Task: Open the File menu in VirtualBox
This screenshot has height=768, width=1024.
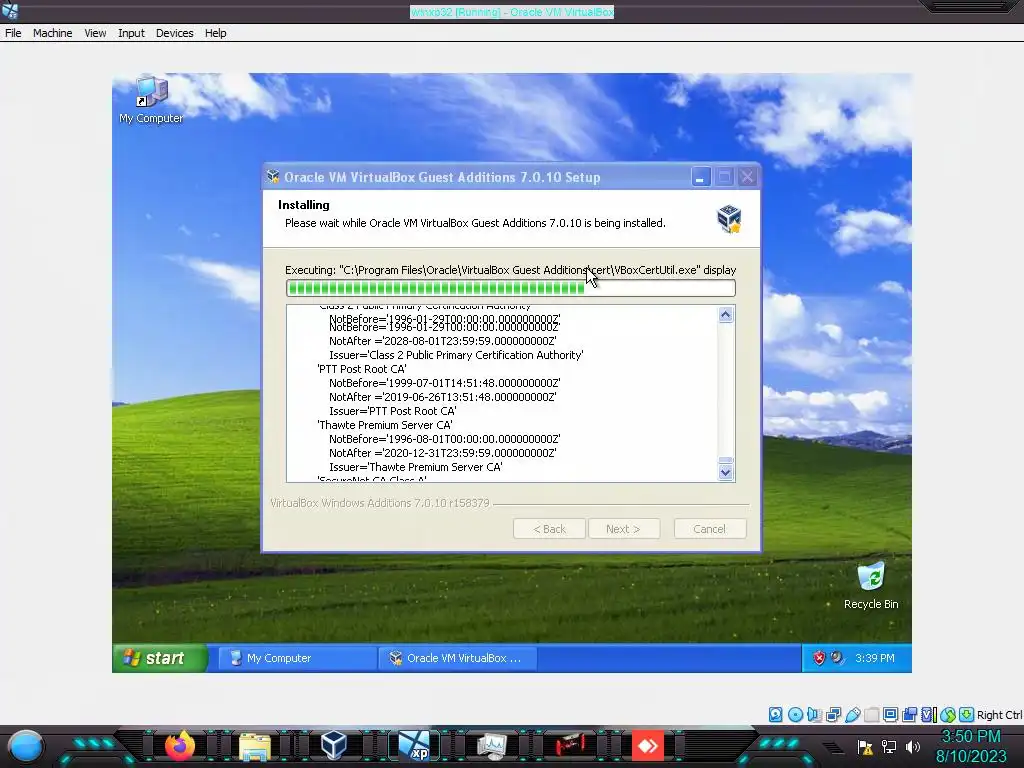Action: [x=13, y=33]
